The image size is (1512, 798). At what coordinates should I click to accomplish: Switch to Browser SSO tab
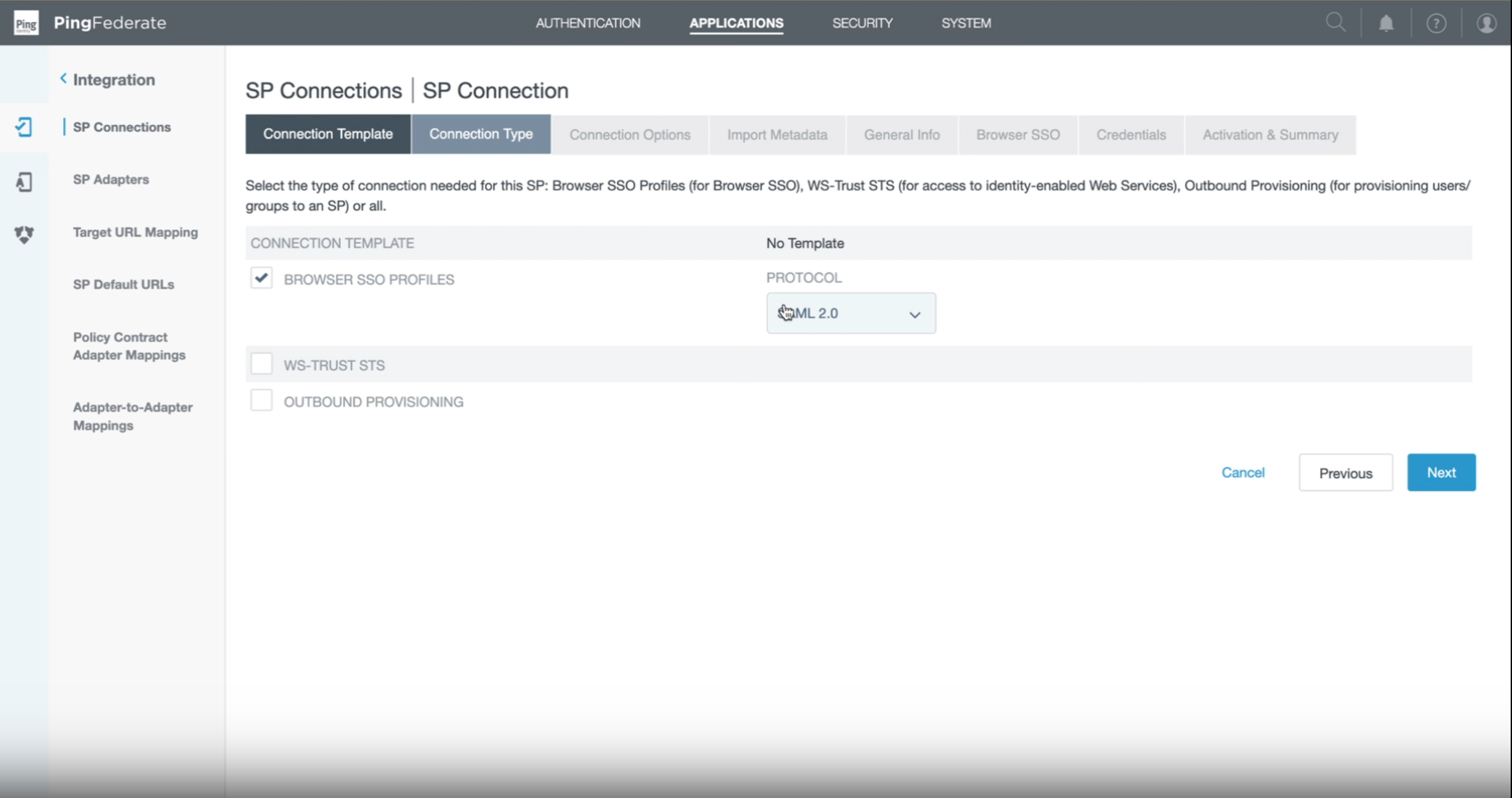(1018, 135)
